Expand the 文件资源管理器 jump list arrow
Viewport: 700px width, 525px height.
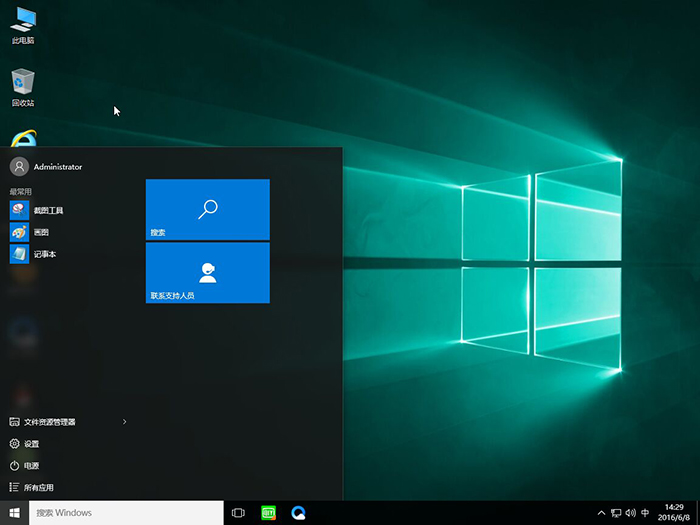[124, 422]
